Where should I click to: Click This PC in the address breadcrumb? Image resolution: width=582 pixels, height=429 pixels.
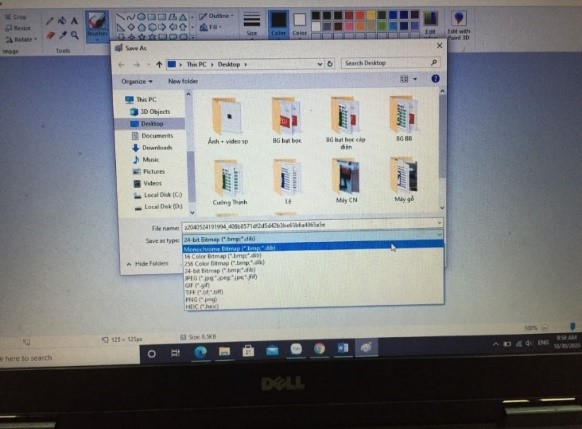[x=196, y=64]
